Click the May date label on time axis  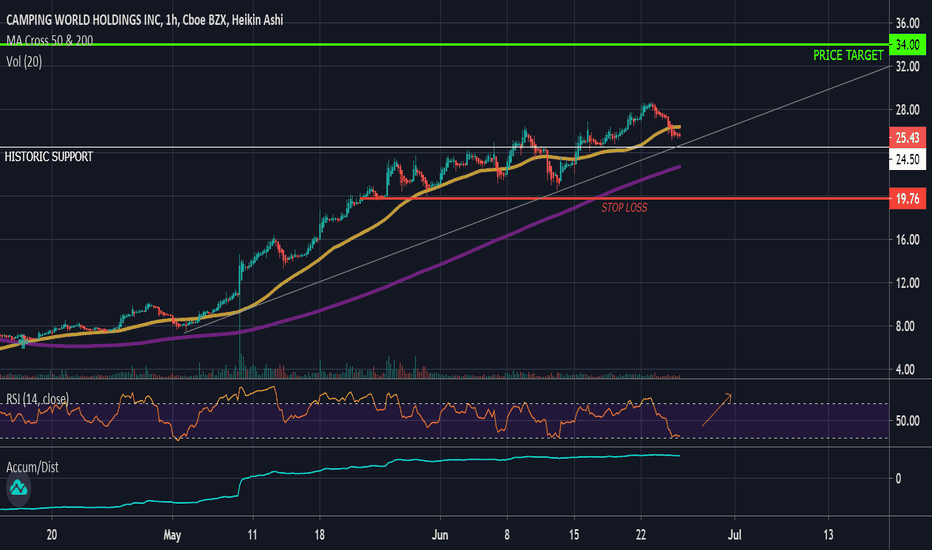[x=172, y=535]
